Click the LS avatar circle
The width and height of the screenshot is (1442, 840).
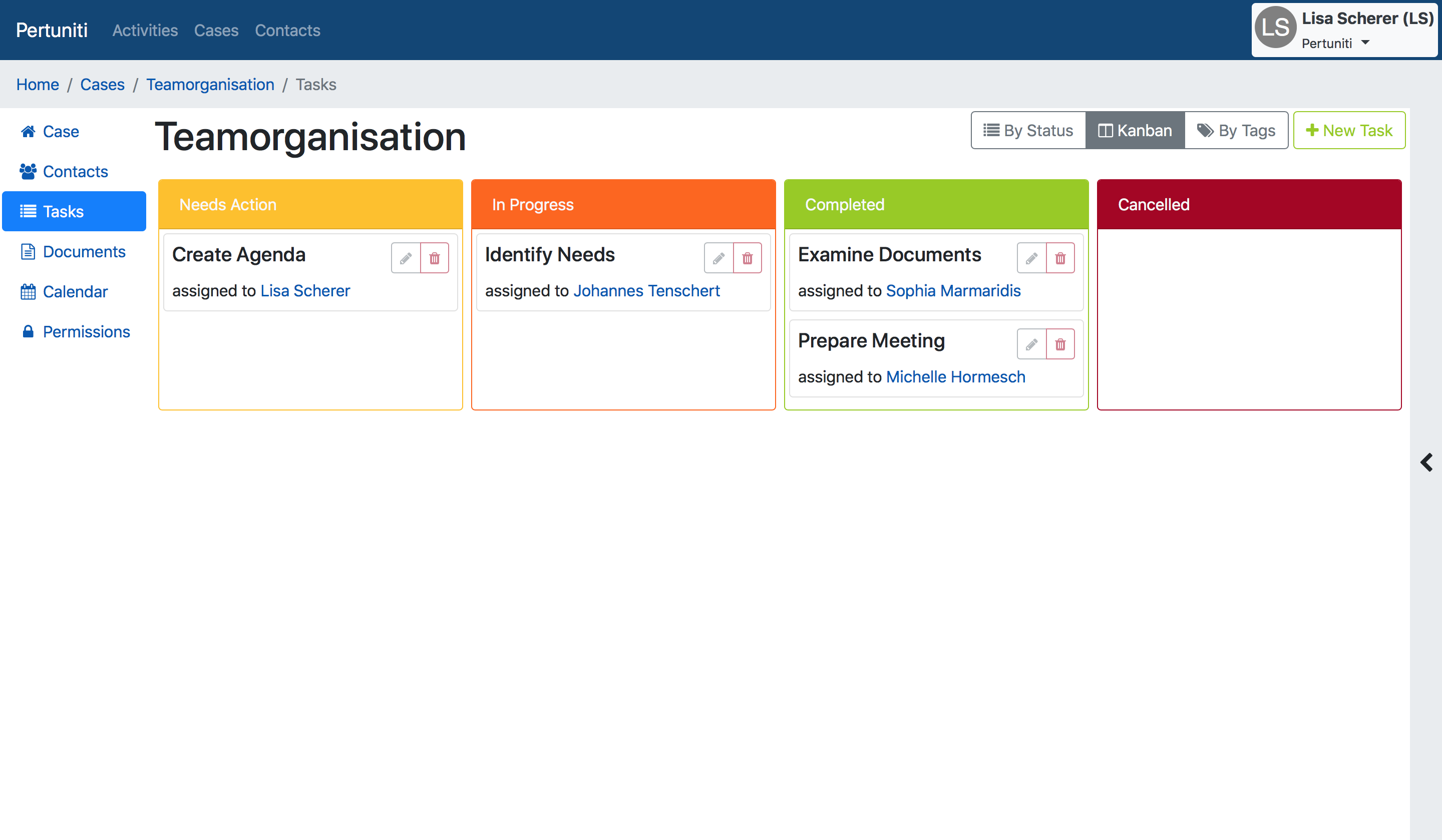1275,27
